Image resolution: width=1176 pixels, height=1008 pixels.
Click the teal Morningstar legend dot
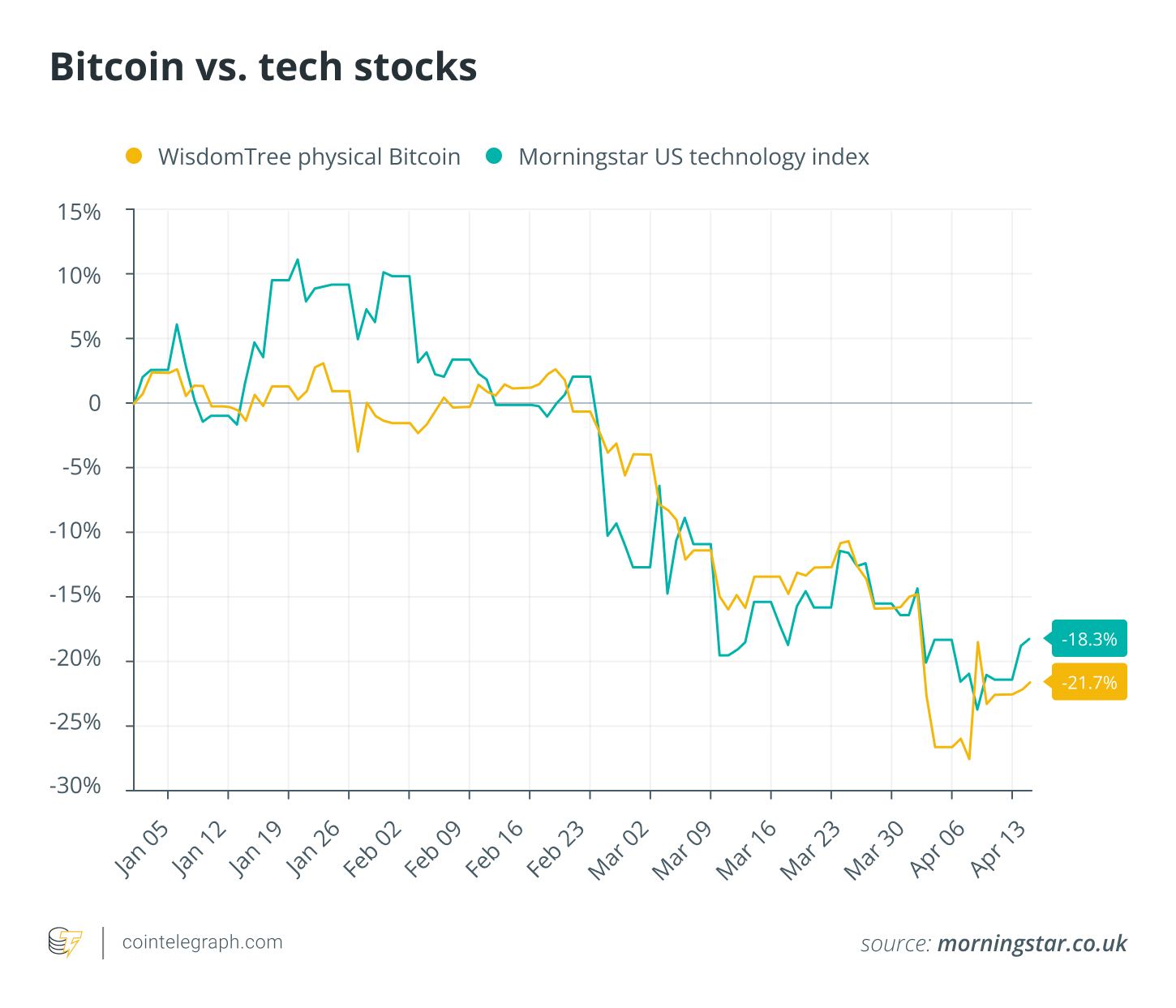pos(494,156)
